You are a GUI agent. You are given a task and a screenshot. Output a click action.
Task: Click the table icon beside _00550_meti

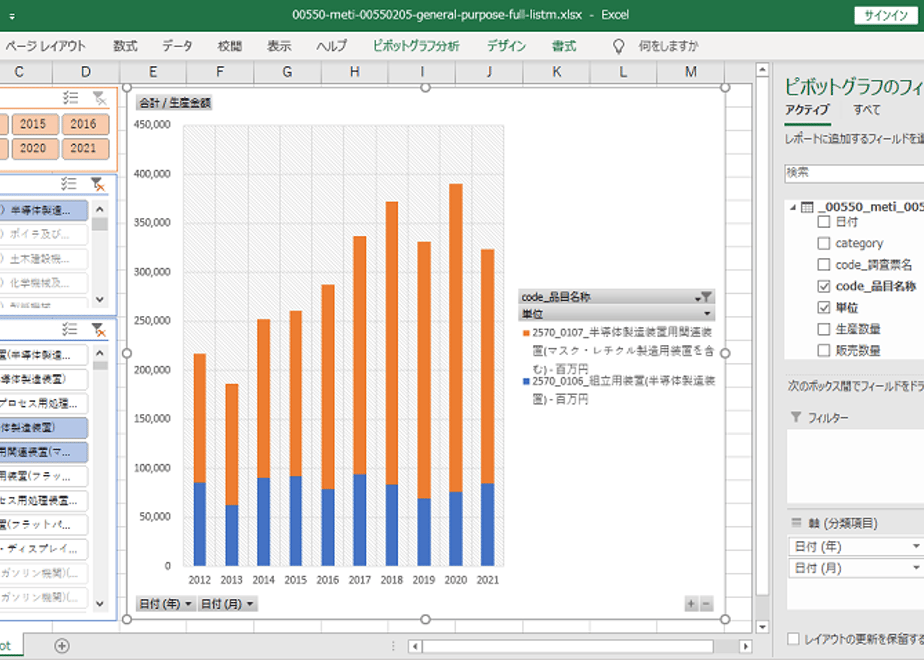coord(807,207)
